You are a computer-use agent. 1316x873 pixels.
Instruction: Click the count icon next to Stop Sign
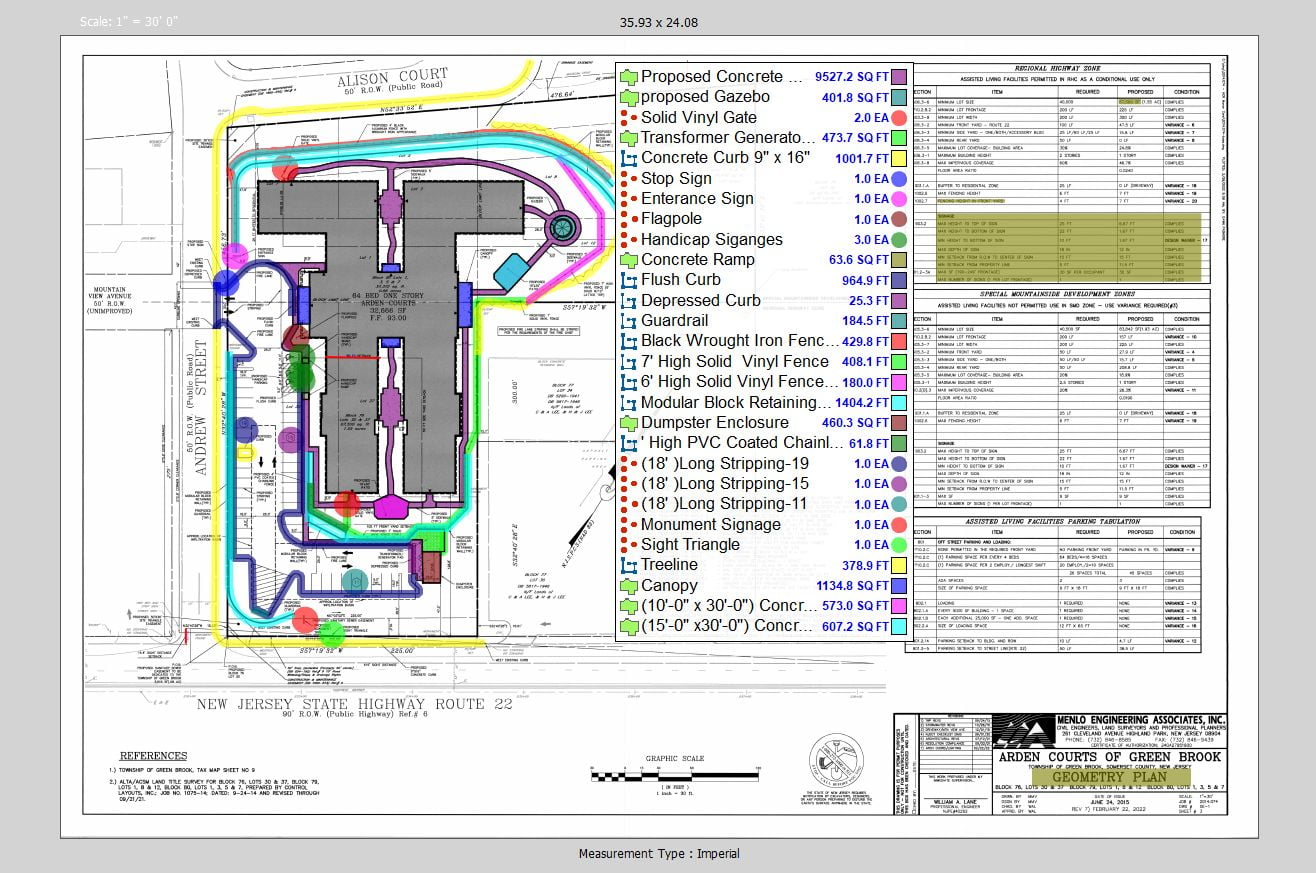tap(627, 179)
